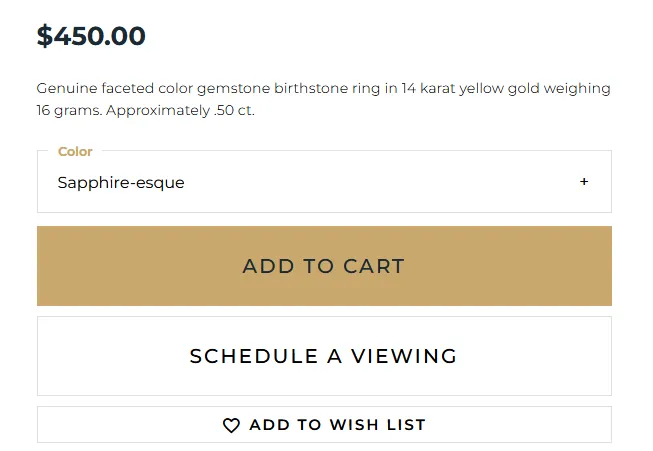
Task: Click the heart icon beside Add to Wish List
Action: coord(231,425)
